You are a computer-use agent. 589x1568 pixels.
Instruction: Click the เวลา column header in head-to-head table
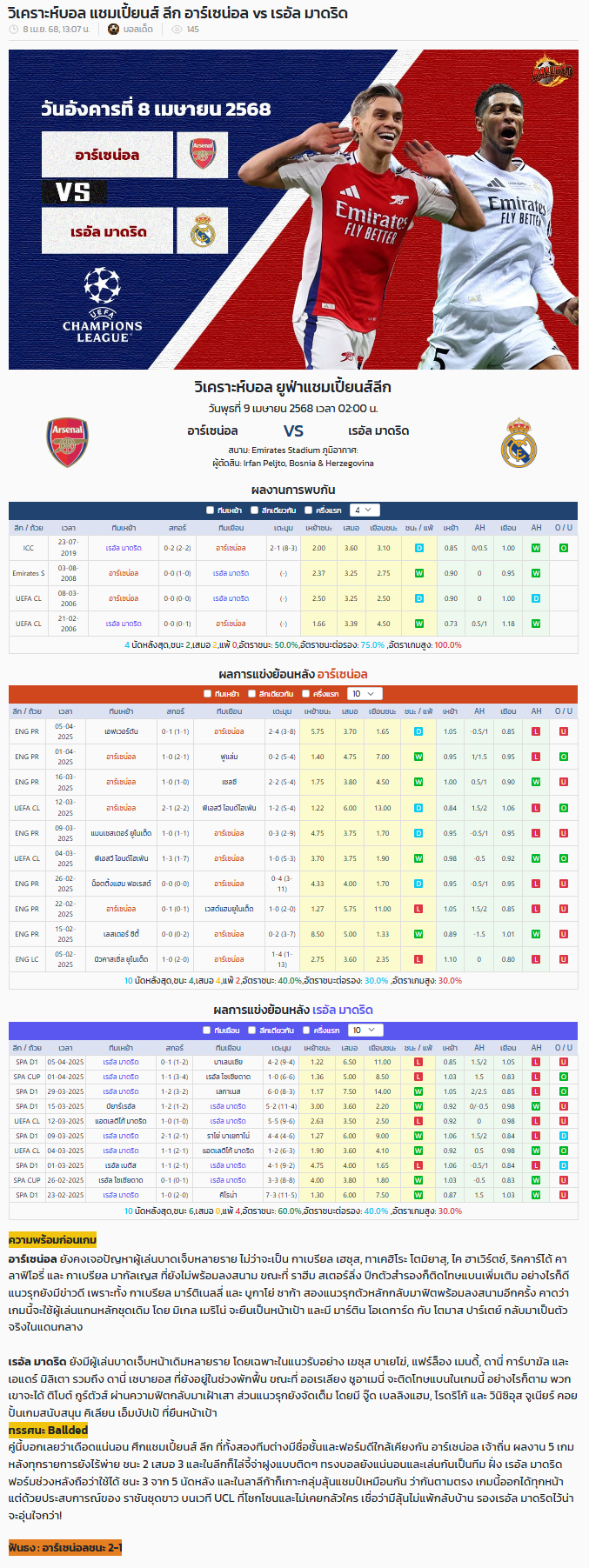(x=68, y=528)
